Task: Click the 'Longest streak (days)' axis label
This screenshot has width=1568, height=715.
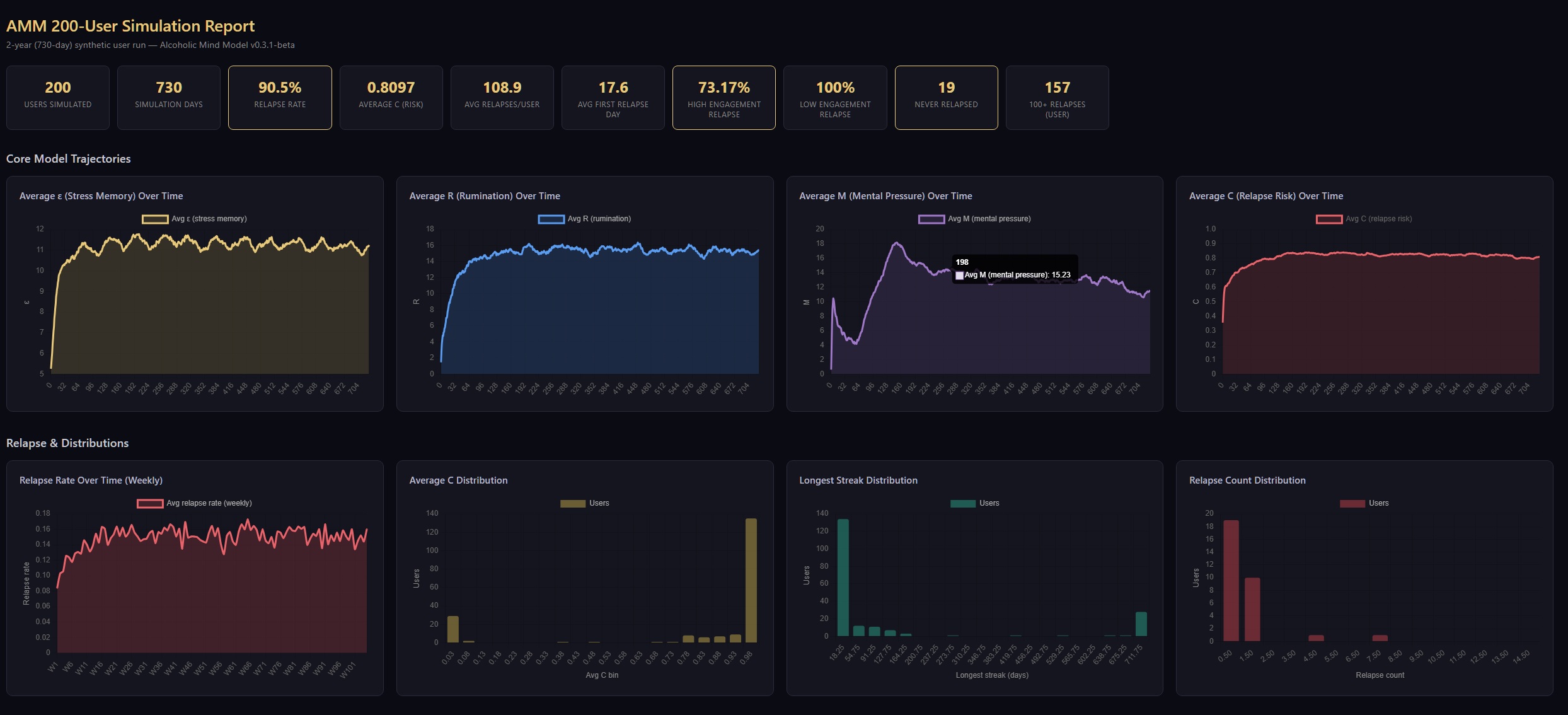Action: (x=992, y=675)
